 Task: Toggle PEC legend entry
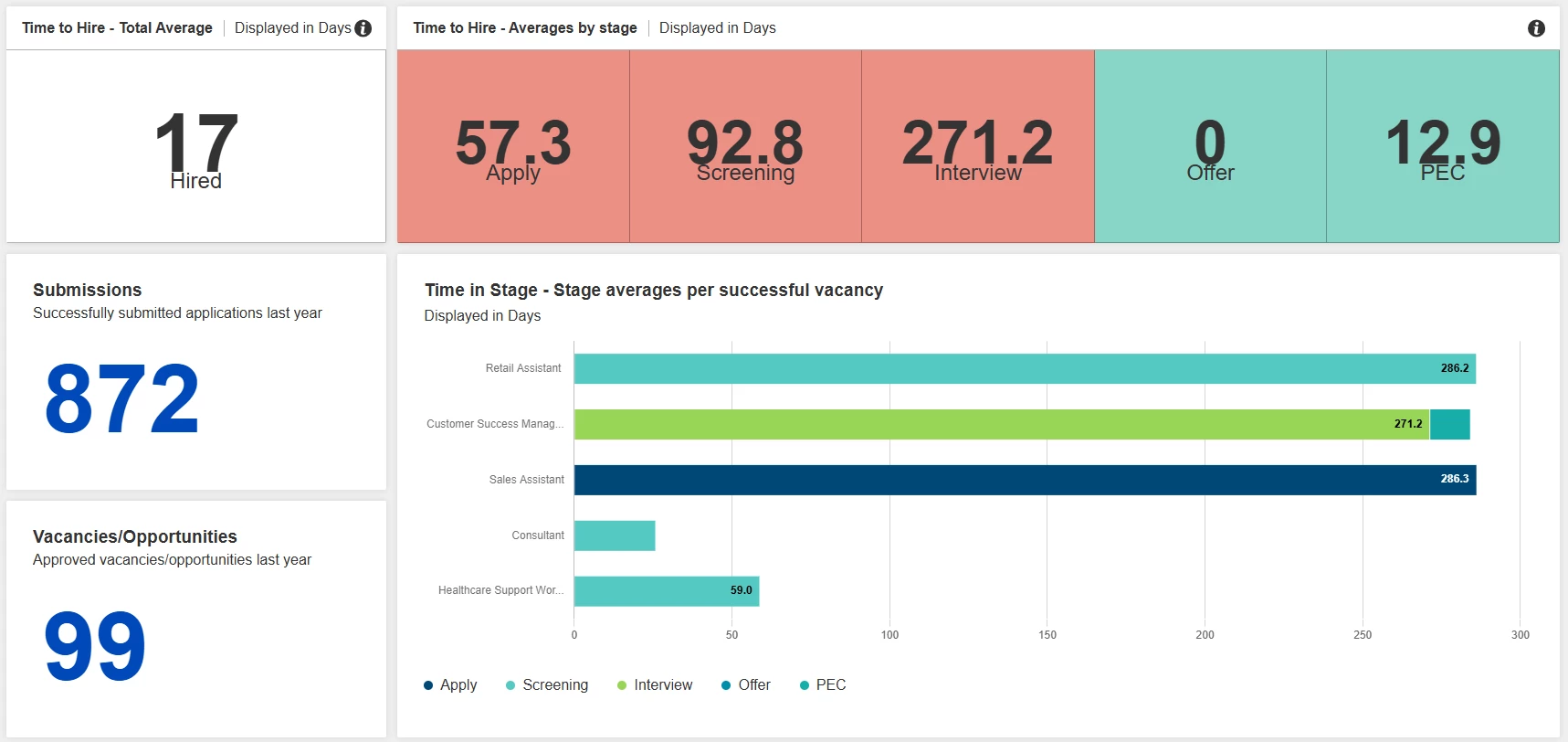[823, 685]
